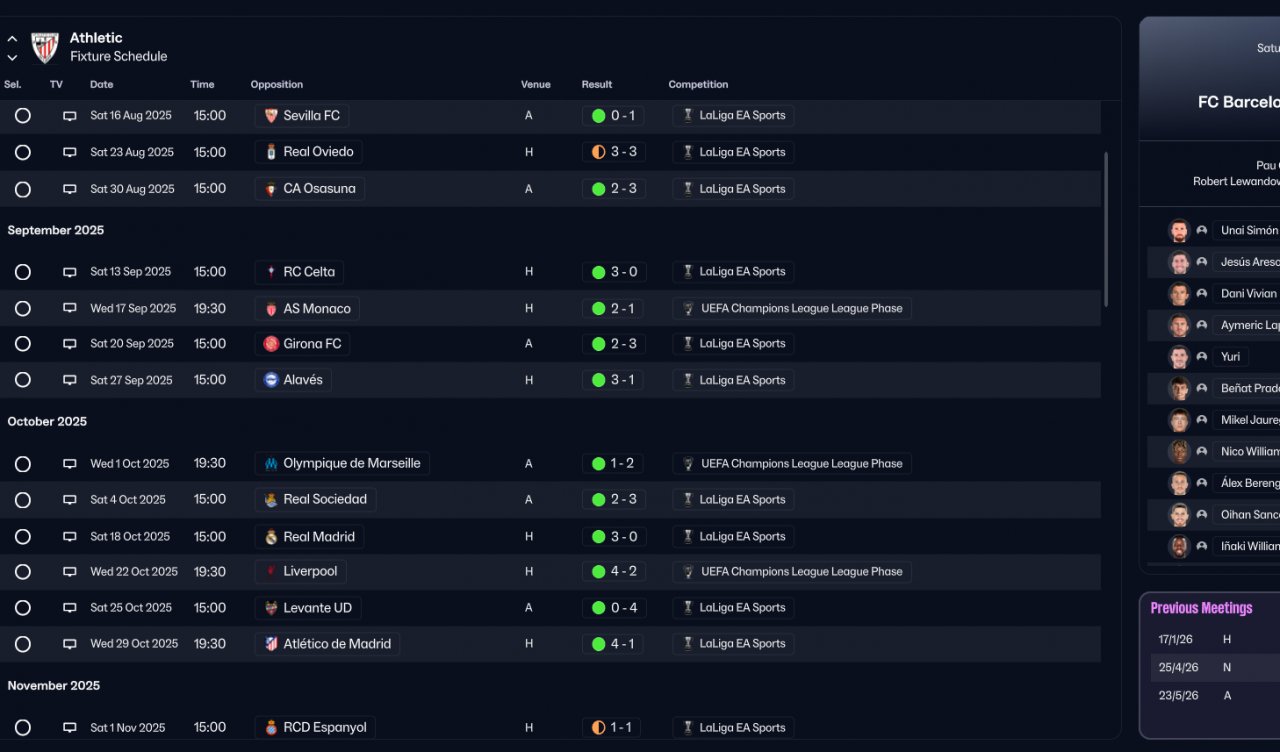Click the TV icon in the Real Madrid row
The width and height of the screenshot is (1280, 752).
point(70,537)
